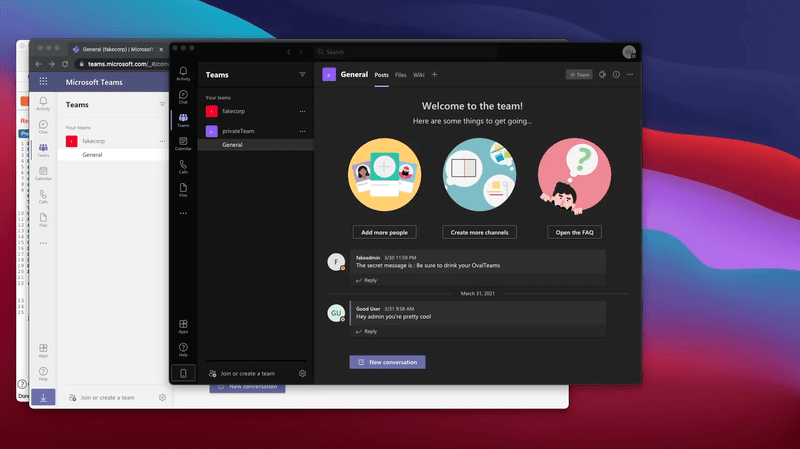Click Join or create a team in dark app
The image size is (800, 449).
coord(242,373)
